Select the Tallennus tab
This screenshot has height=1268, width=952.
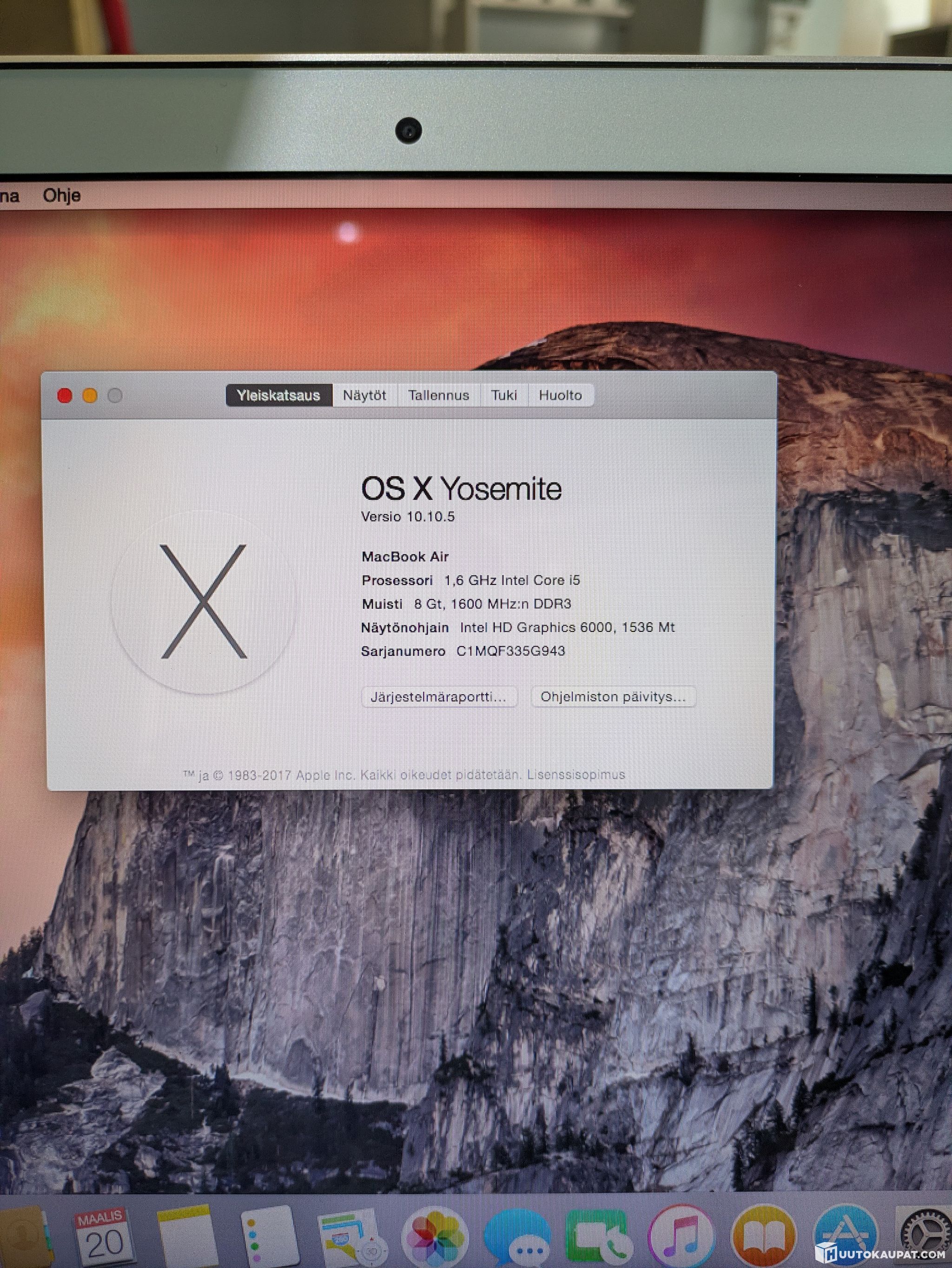[438, 396]
